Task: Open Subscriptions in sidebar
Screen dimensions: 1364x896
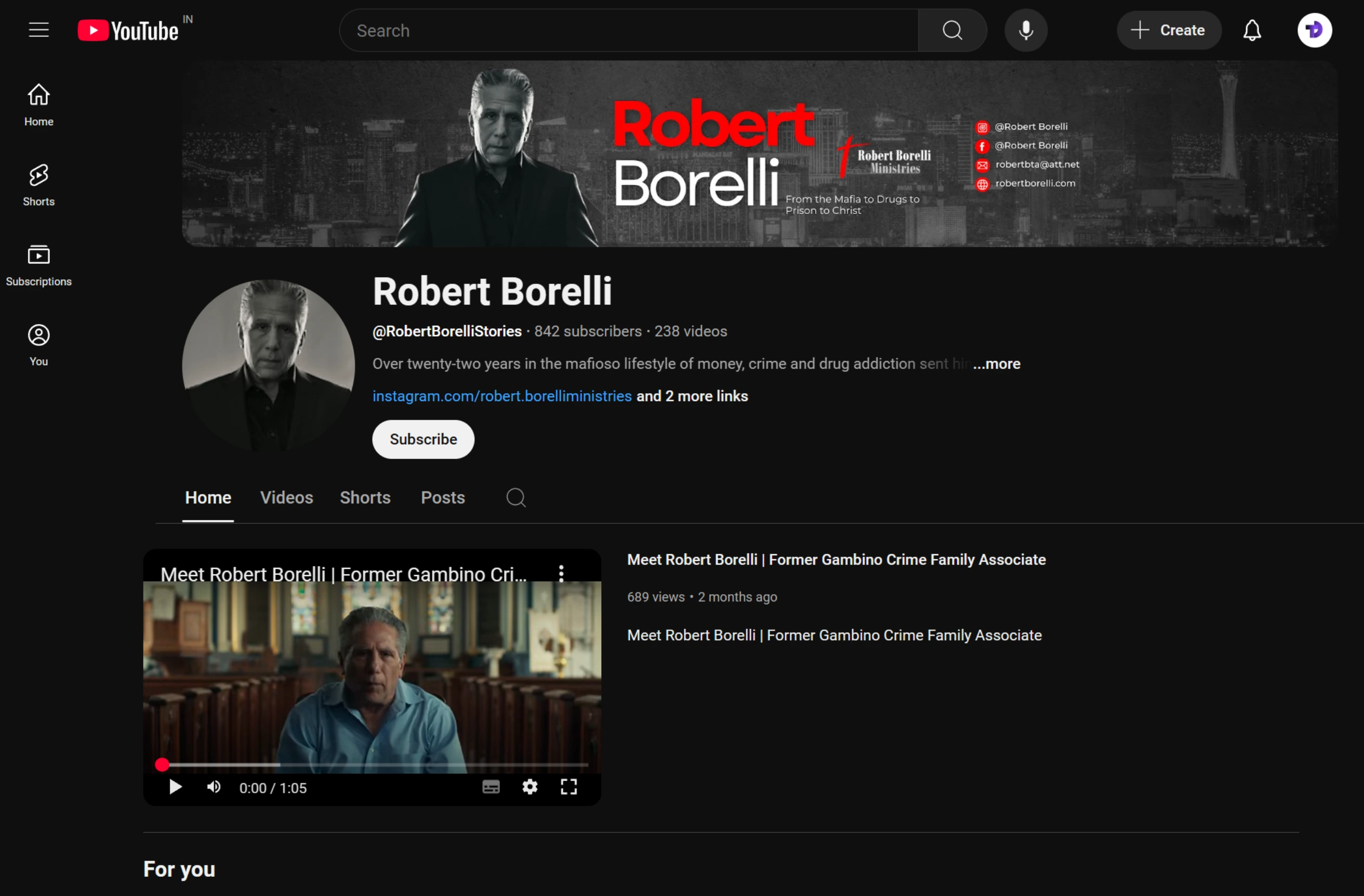Action: (39, 265)
